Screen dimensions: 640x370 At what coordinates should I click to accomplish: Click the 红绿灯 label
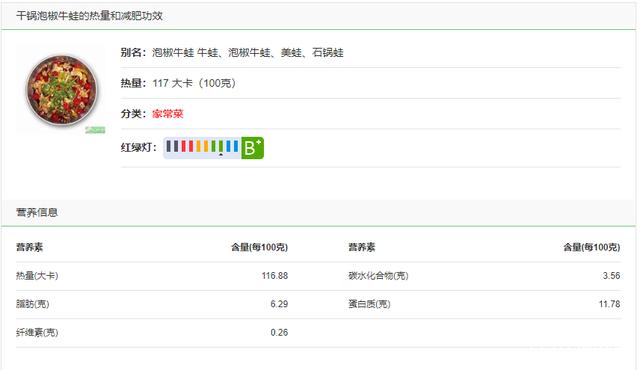(x=139, y=148)
